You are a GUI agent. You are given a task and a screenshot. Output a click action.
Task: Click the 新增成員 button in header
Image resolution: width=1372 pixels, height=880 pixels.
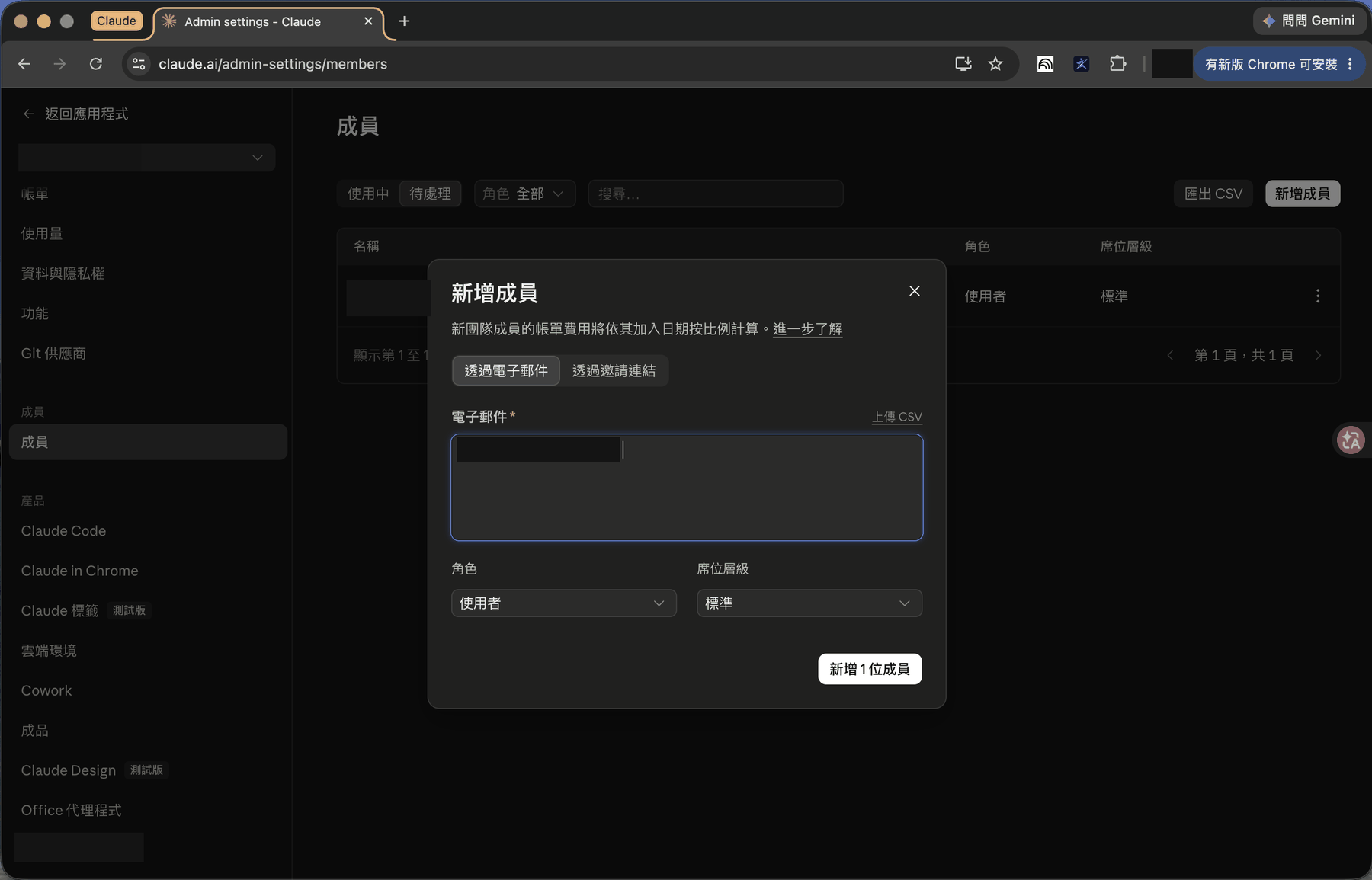[x=1303, y=194]
